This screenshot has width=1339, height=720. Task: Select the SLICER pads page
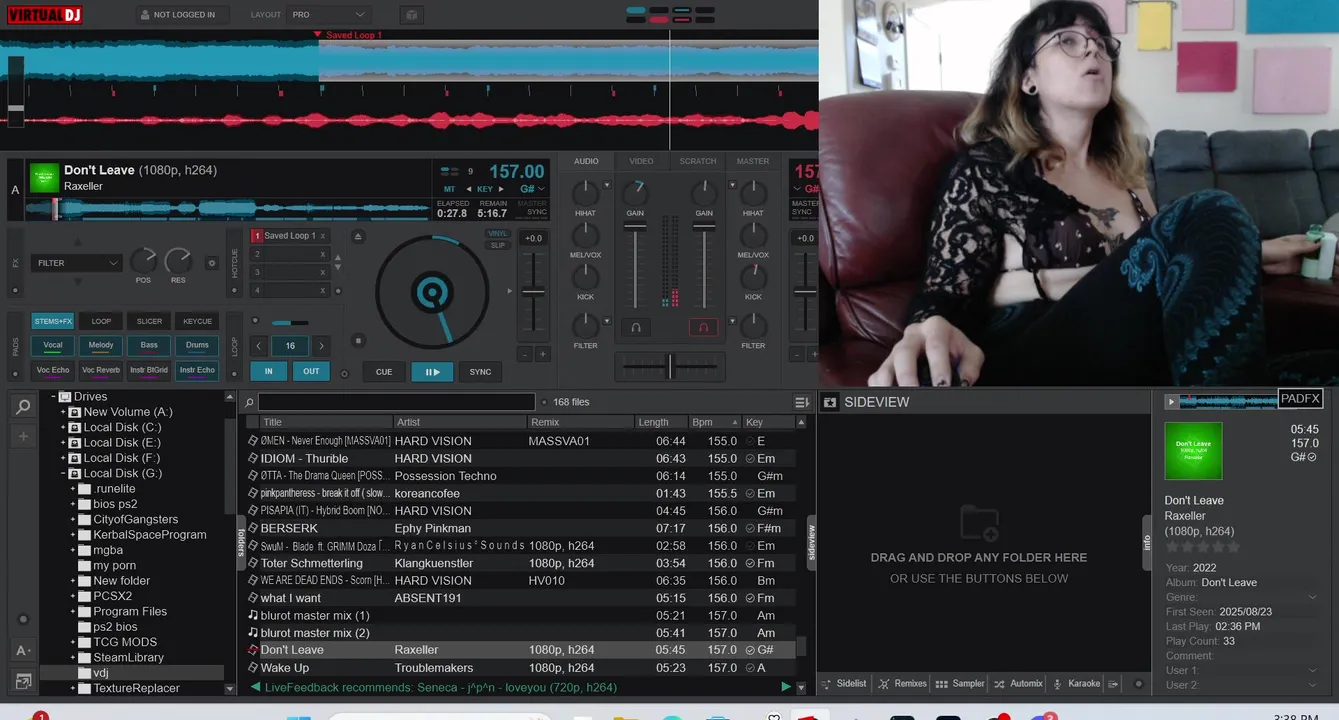click(x=149, y=321)
